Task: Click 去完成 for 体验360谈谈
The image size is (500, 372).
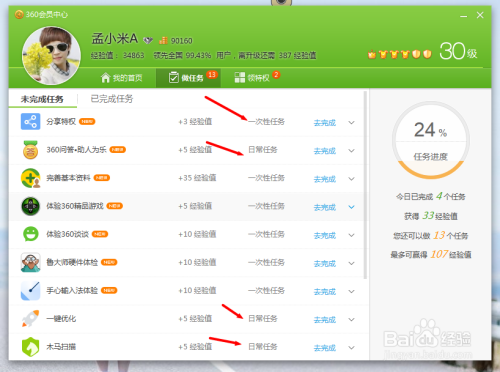Action: 325,235
